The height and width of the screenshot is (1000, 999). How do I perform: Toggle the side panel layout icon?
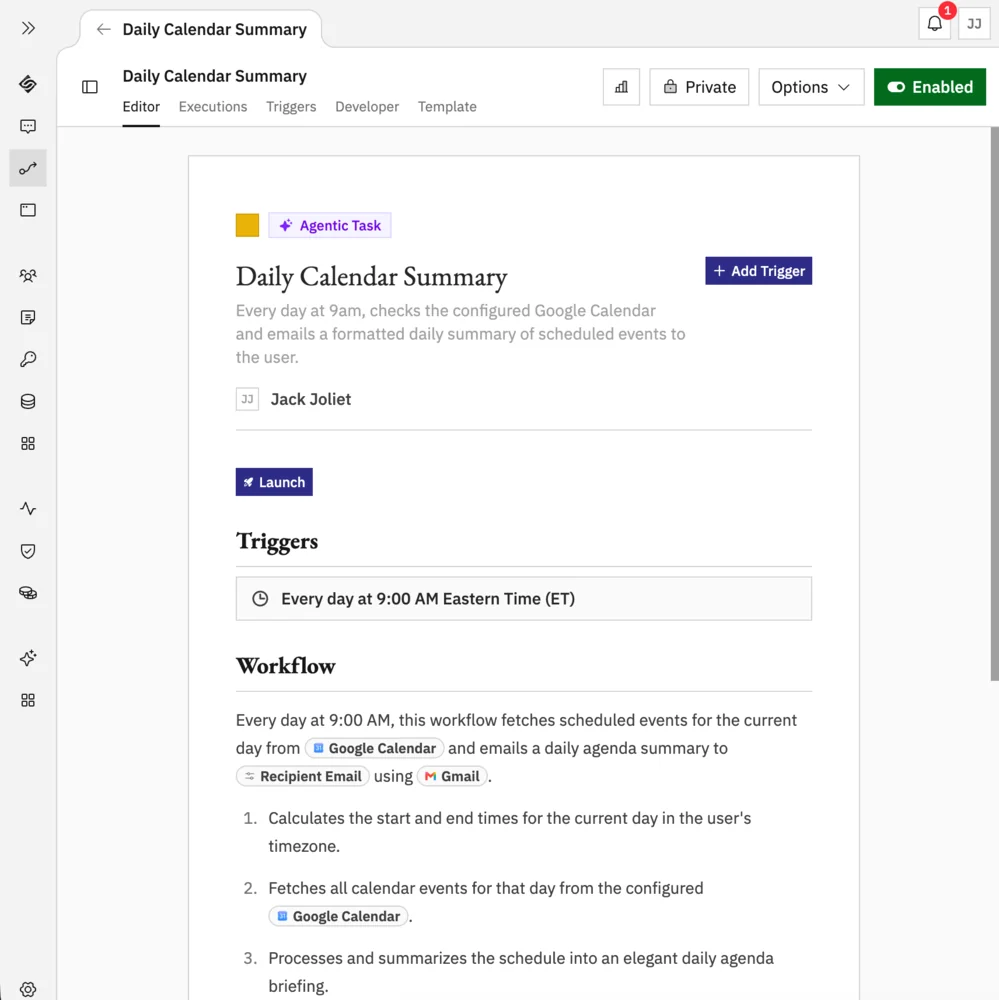click(90, 87)
